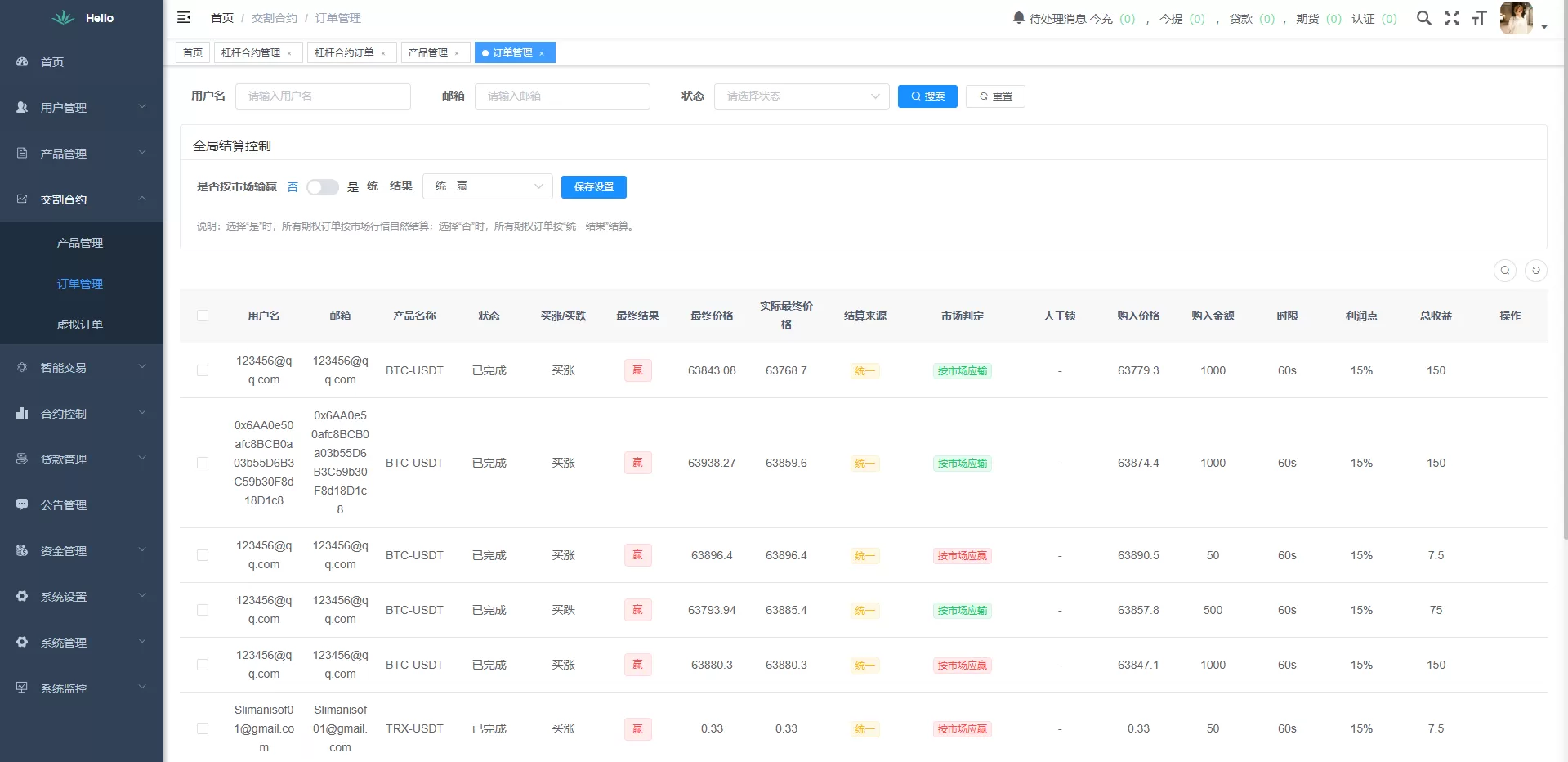The image size is (1568, 762).
Task: Focus the 用户名 input field
Action: point(323,96)
